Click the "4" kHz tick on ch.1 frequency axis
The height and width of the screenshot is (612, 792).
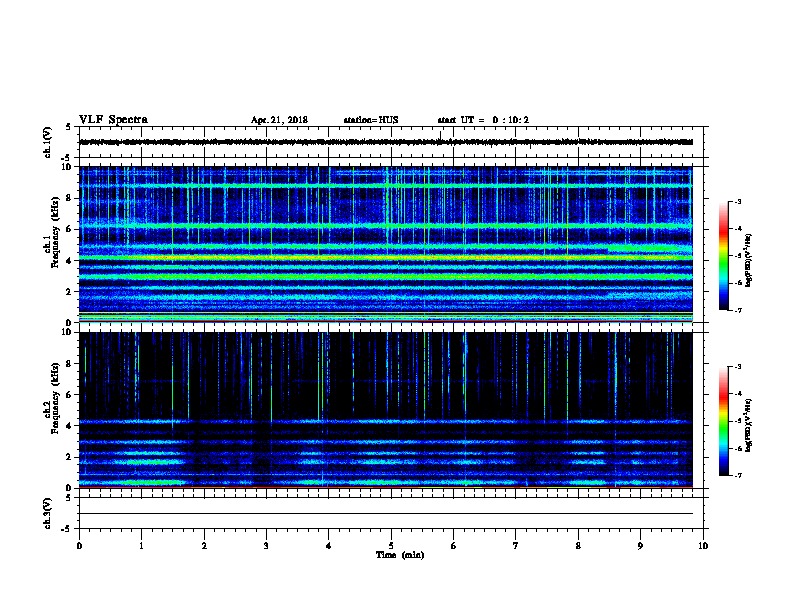[x=69, y=261]
